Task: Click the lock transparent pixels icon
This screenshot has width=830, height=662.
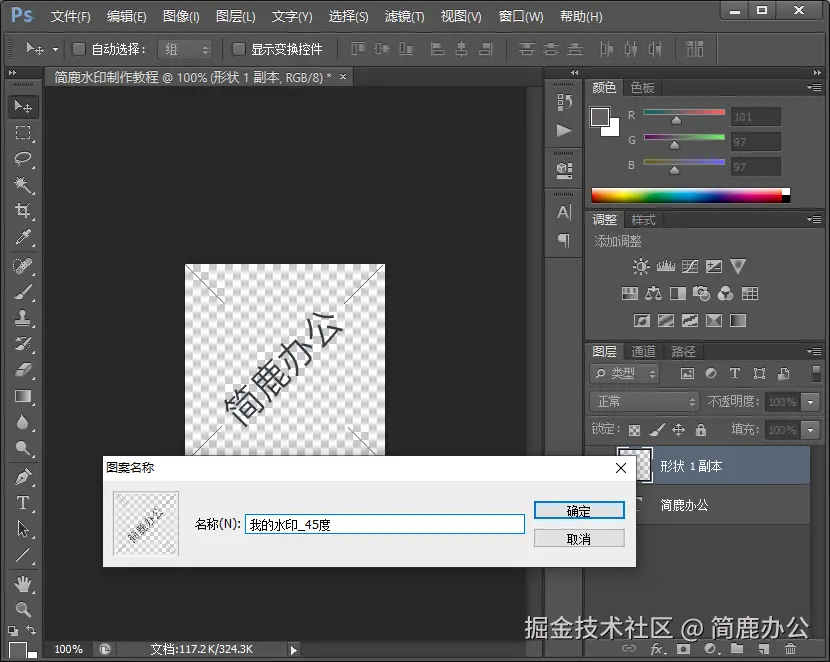Action: [633, 429]
